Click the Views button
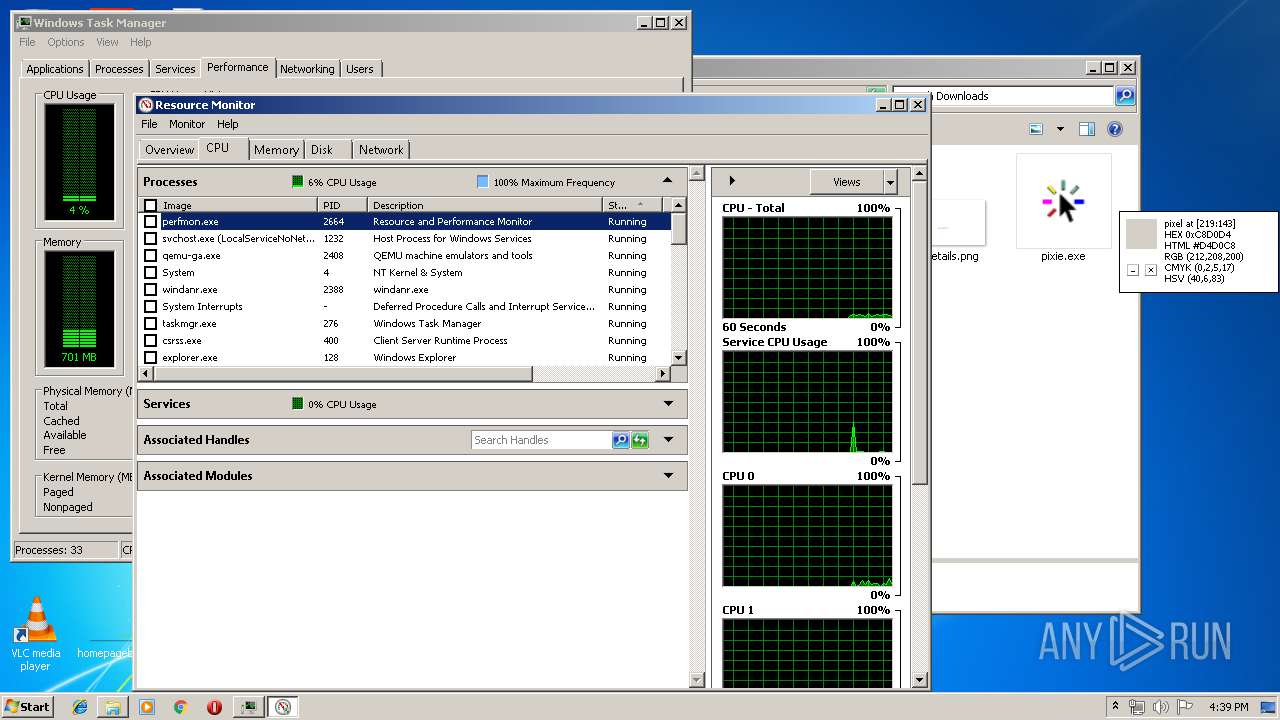This screenshot has width=1280, height=720. pos(847,182)
